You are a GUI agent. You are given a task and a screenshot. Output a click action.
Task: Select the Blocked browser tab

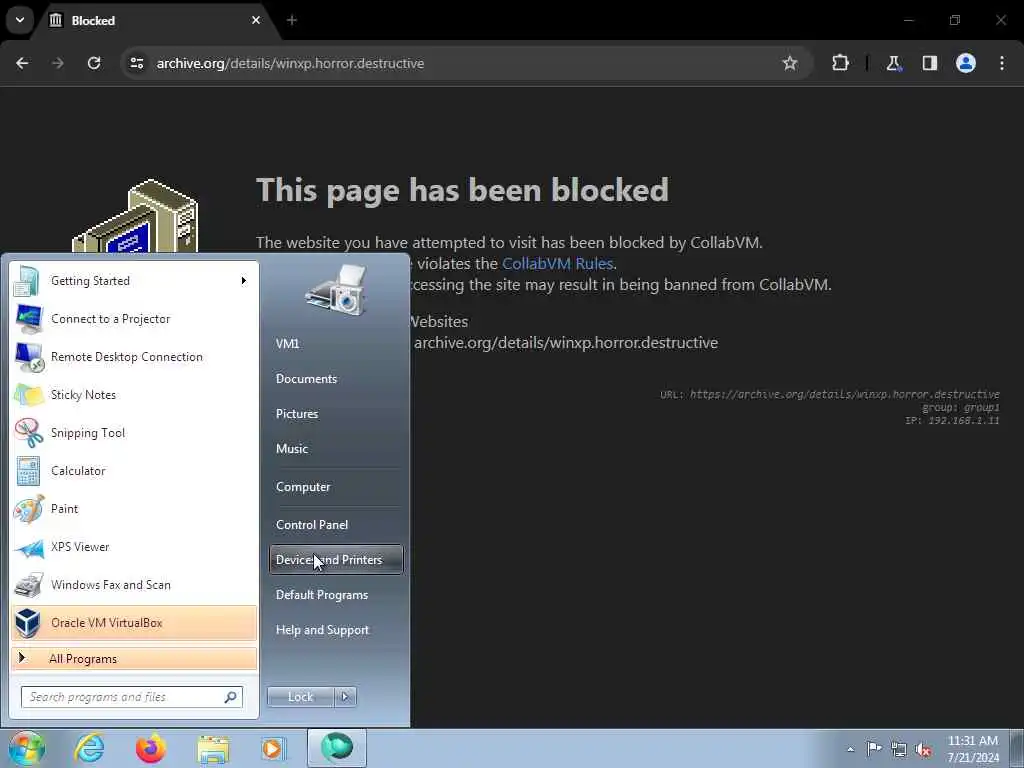(x=157, y=20)
